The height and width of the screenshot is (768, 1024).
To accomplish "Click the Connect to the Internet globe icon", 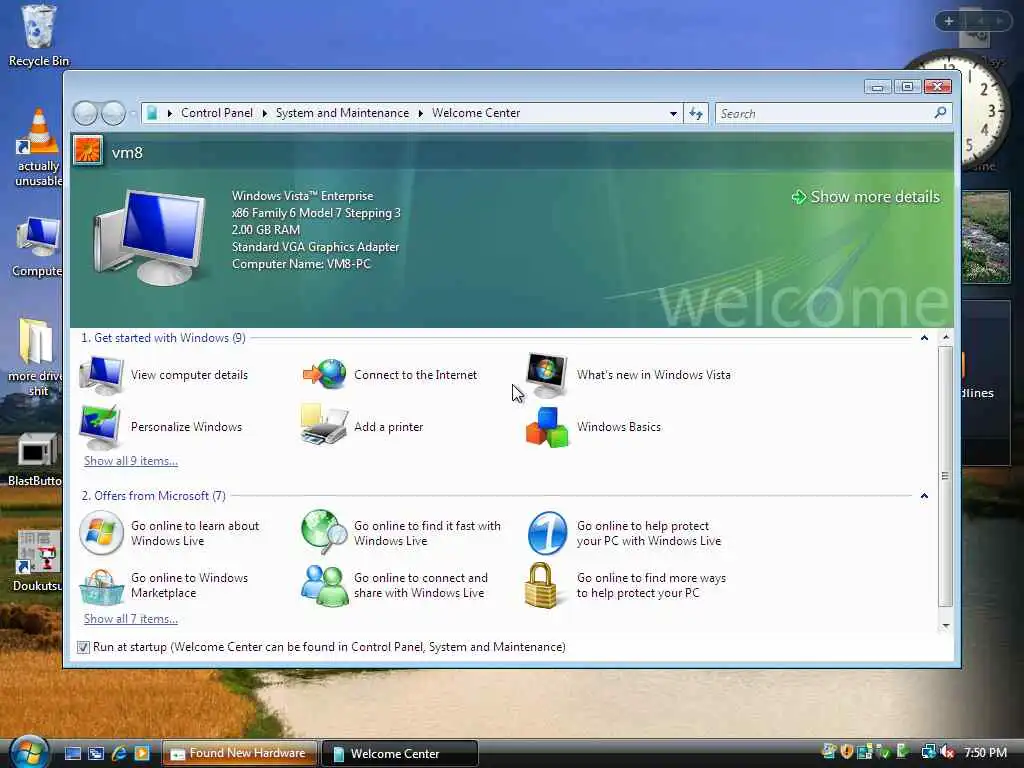I will click(x=325, y=374).
